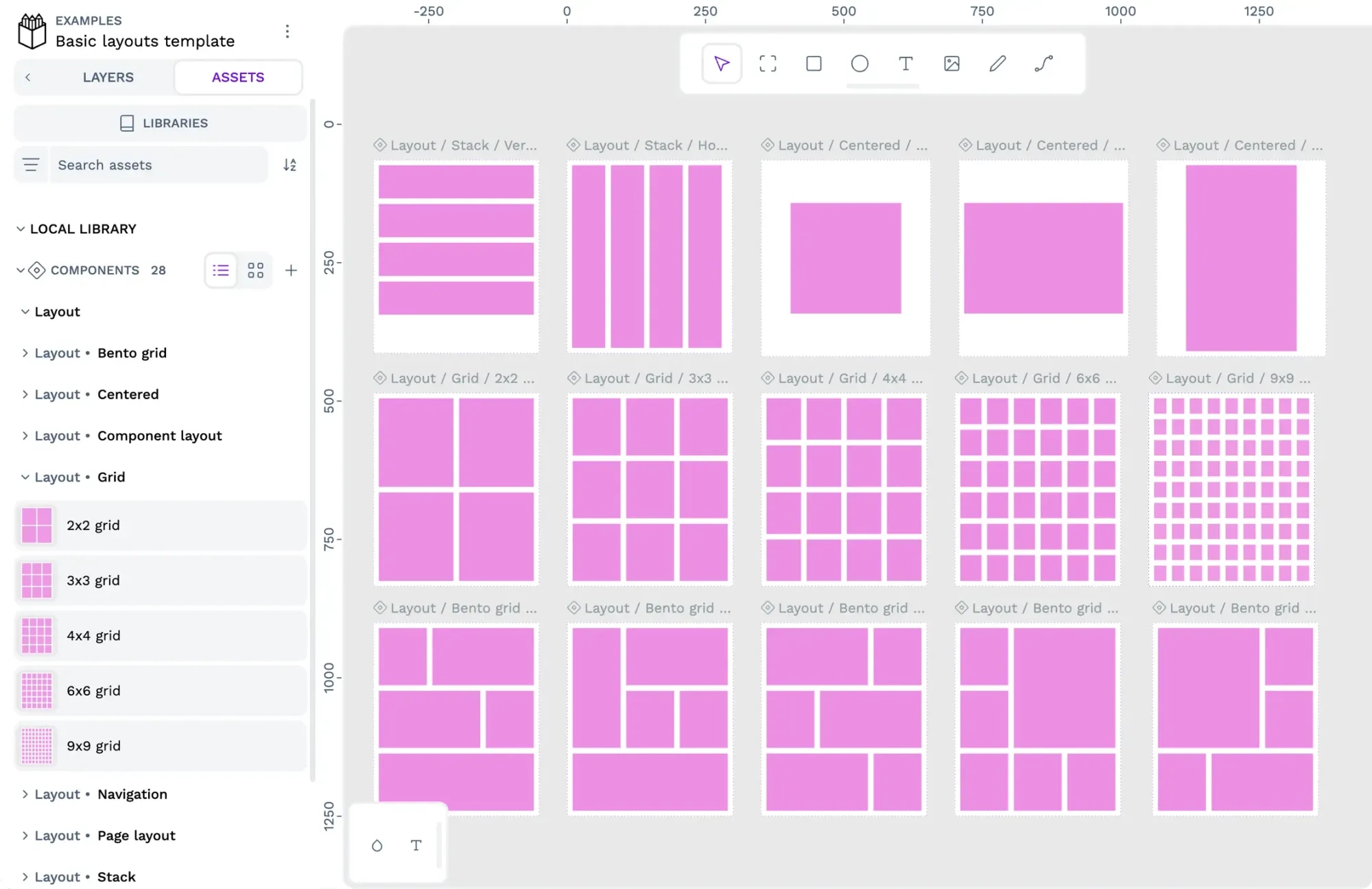
Task: Click the horizontal stack layout board
Action: pyautogui.click(x=650, y=257)
